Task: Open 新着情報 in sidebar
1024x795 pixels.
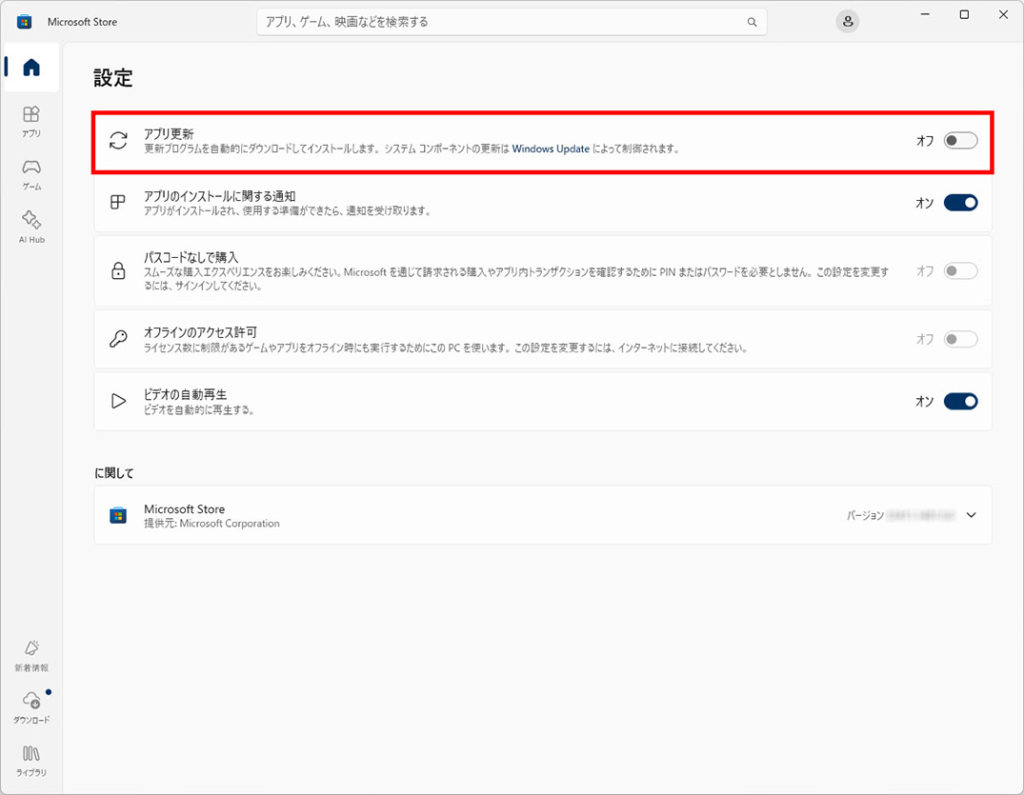Action: click(31, 654)
